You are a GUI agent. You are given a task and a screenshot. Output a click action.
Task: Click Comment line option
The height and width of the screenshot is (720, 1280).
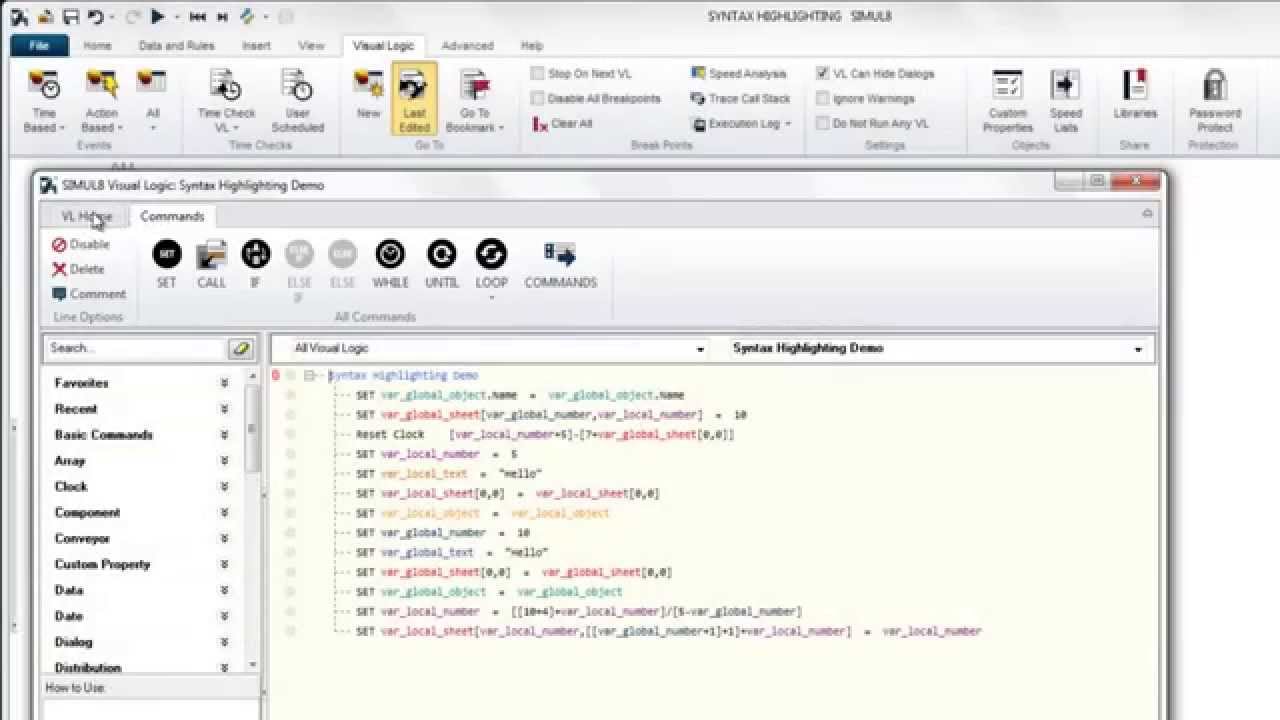pos(89,294)
